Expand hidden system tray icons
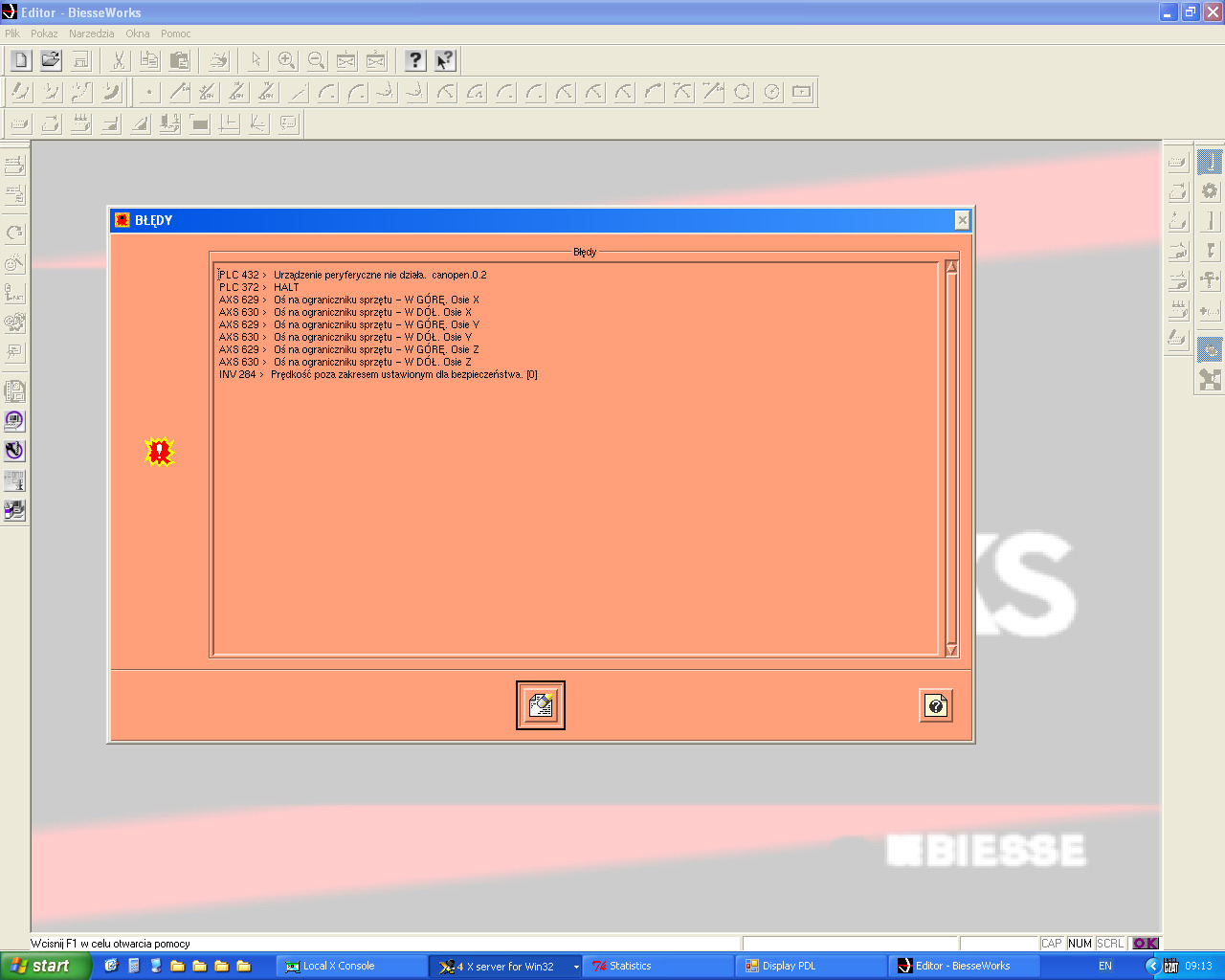1225x980 pixels. (x=1152, y=967)
